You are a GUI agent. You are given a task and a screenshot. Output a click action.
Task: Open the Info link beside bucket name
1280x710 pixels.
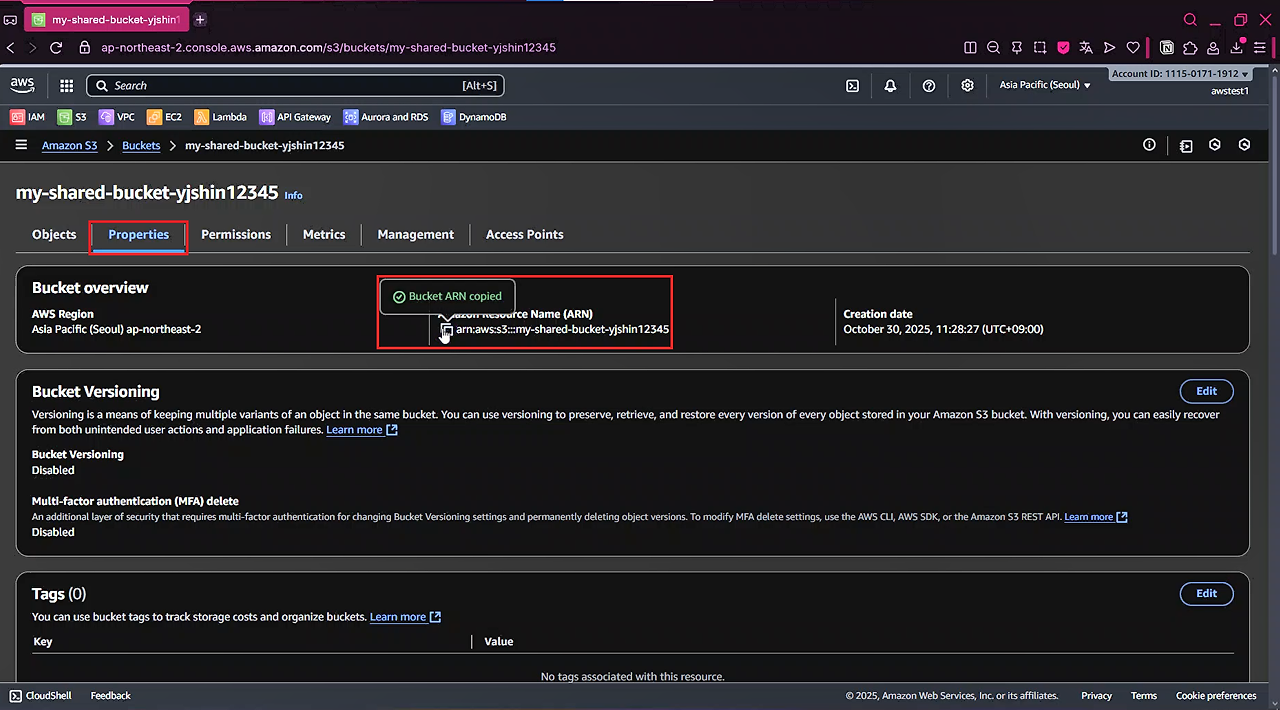click(293, 195)
